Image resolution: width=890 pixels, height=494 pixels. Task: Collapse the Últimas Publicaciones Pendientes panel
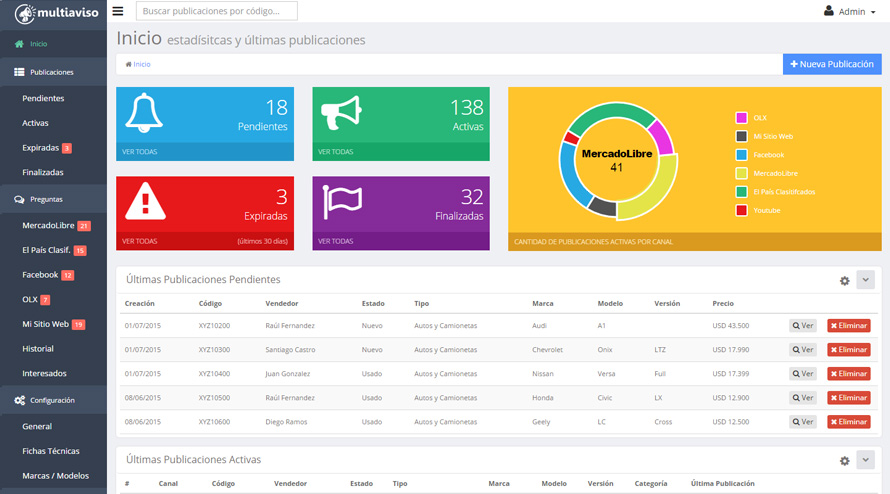(x=866, y=280)
